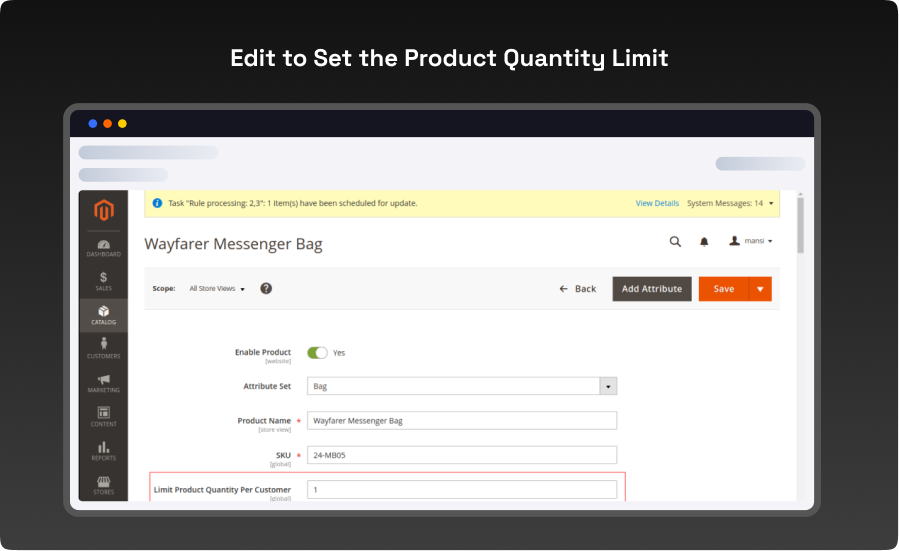The image size is (899, 551).
Task: Open the Content sidebar icon
Action: pos(104,416)
